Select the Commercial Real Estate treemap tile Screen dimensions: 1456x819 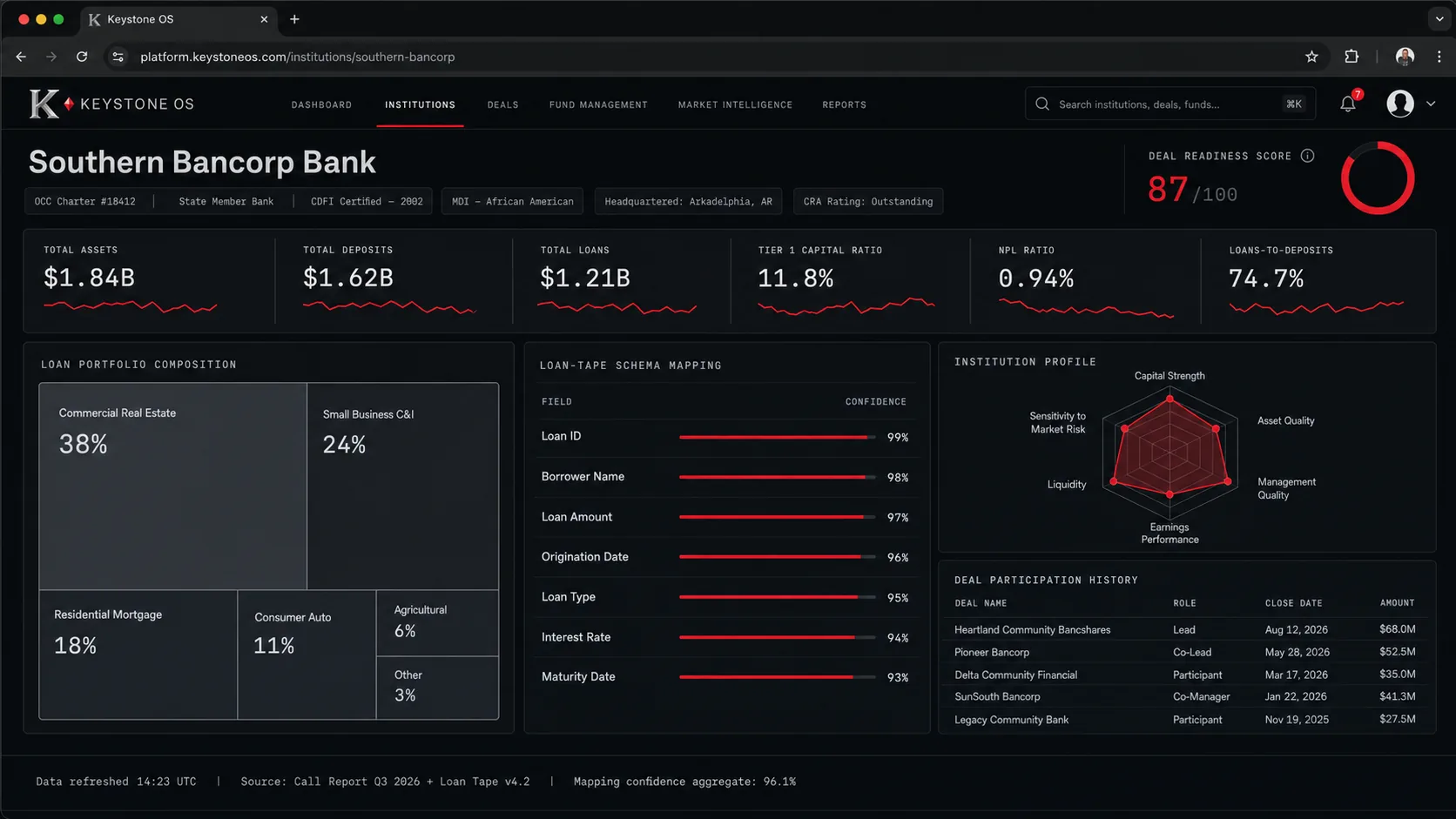[x=172, y=487]
